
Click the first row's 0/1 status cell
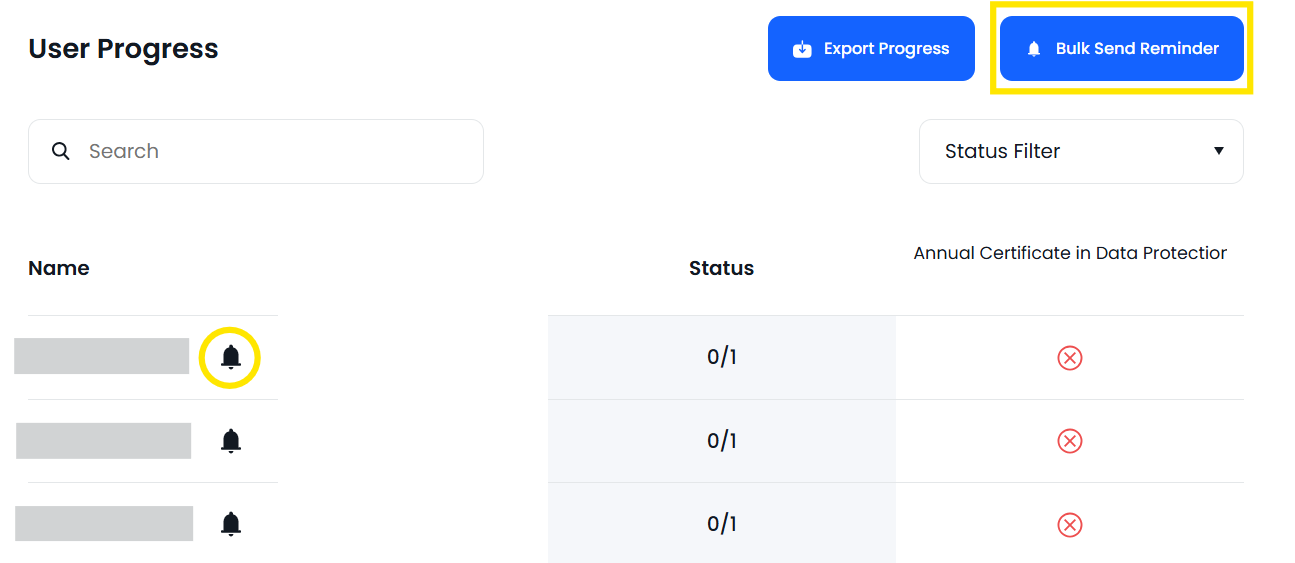[722, 357]
